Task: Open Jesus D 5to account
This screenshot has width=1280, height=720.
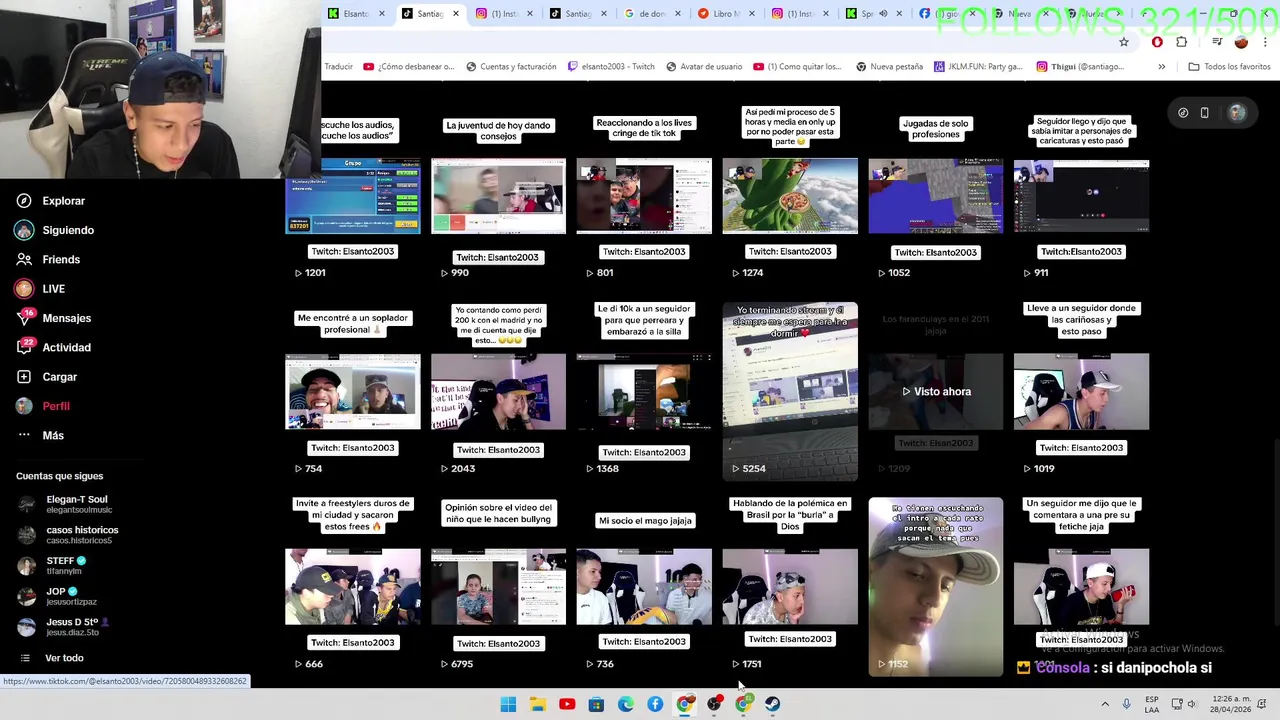Action: 63,627
